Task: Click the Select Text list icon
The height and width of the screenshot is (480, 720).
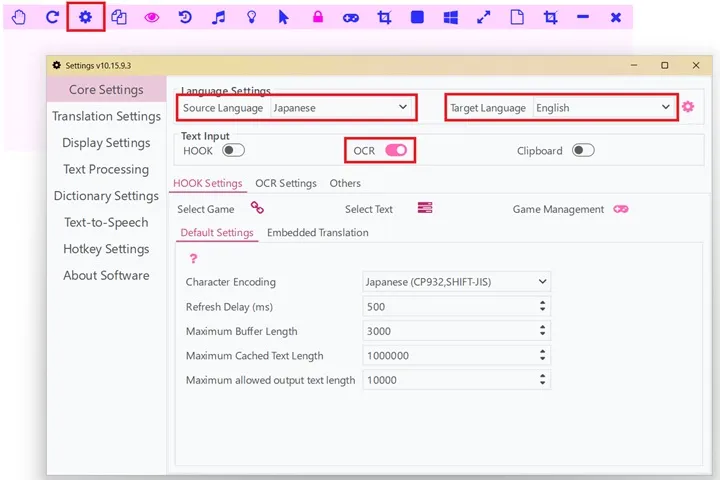Action: [425, 208]
